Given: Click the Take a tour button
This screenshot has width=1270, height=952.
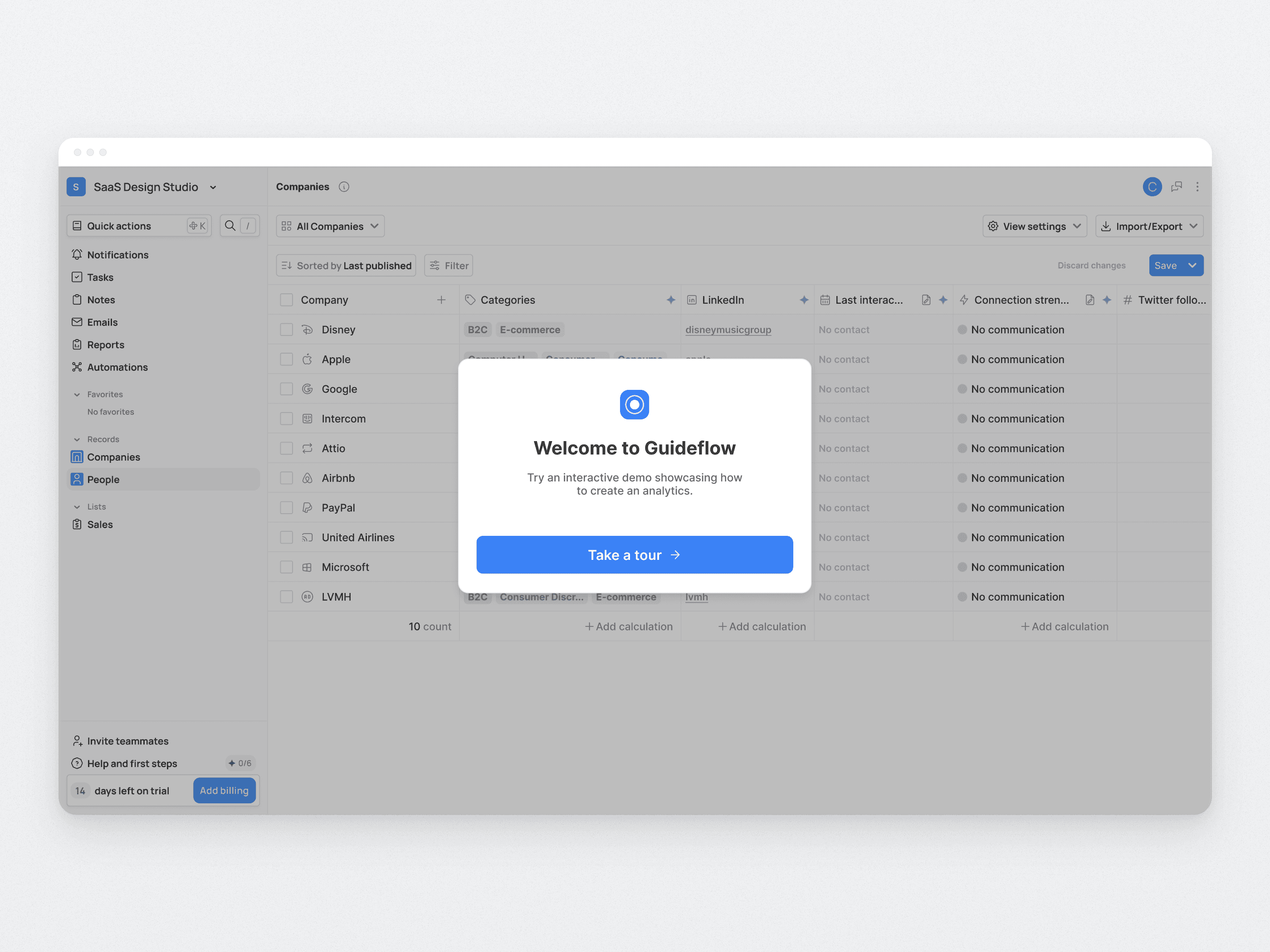Looking at the screenshot, I should pyautogui.click(x=635, y=555).
